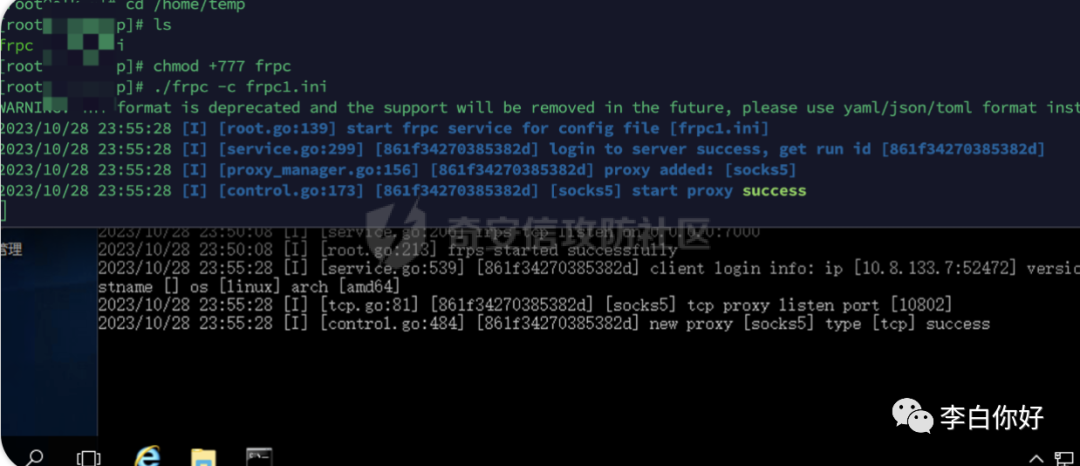Click the 管理 label on the left desktop edge
1080x466 pixels.
(11, 249)
